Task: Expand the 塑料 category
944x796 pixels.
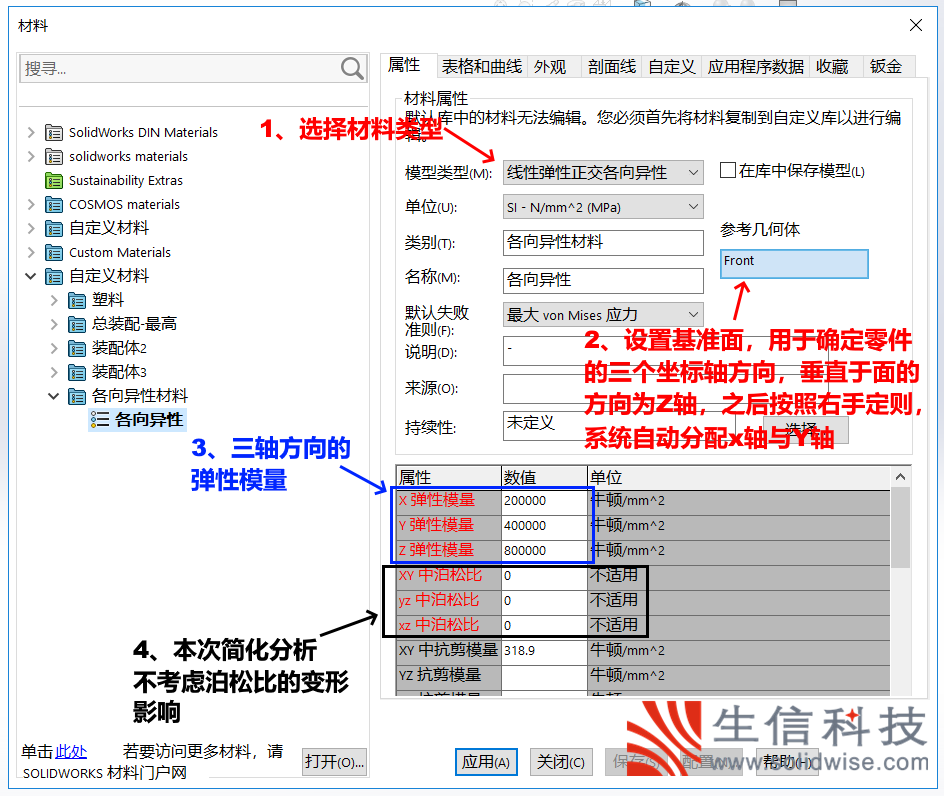Action: point(54,300)
